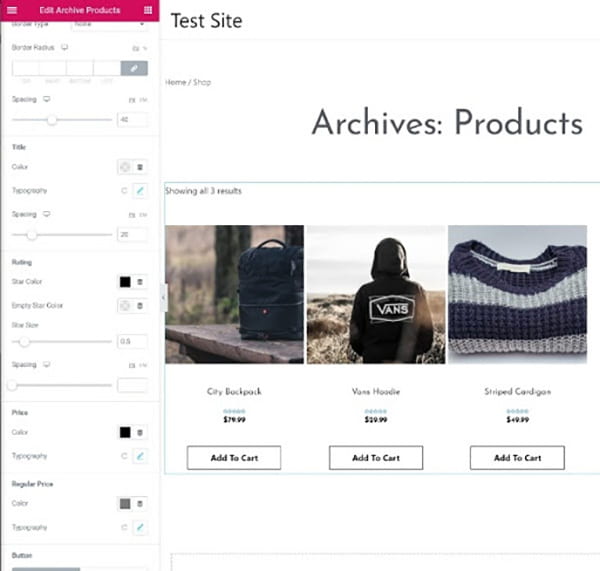This screenshot has width=600, height=571.
Task: Click icon beside Title Color swatch
Action: coord(140,167)
